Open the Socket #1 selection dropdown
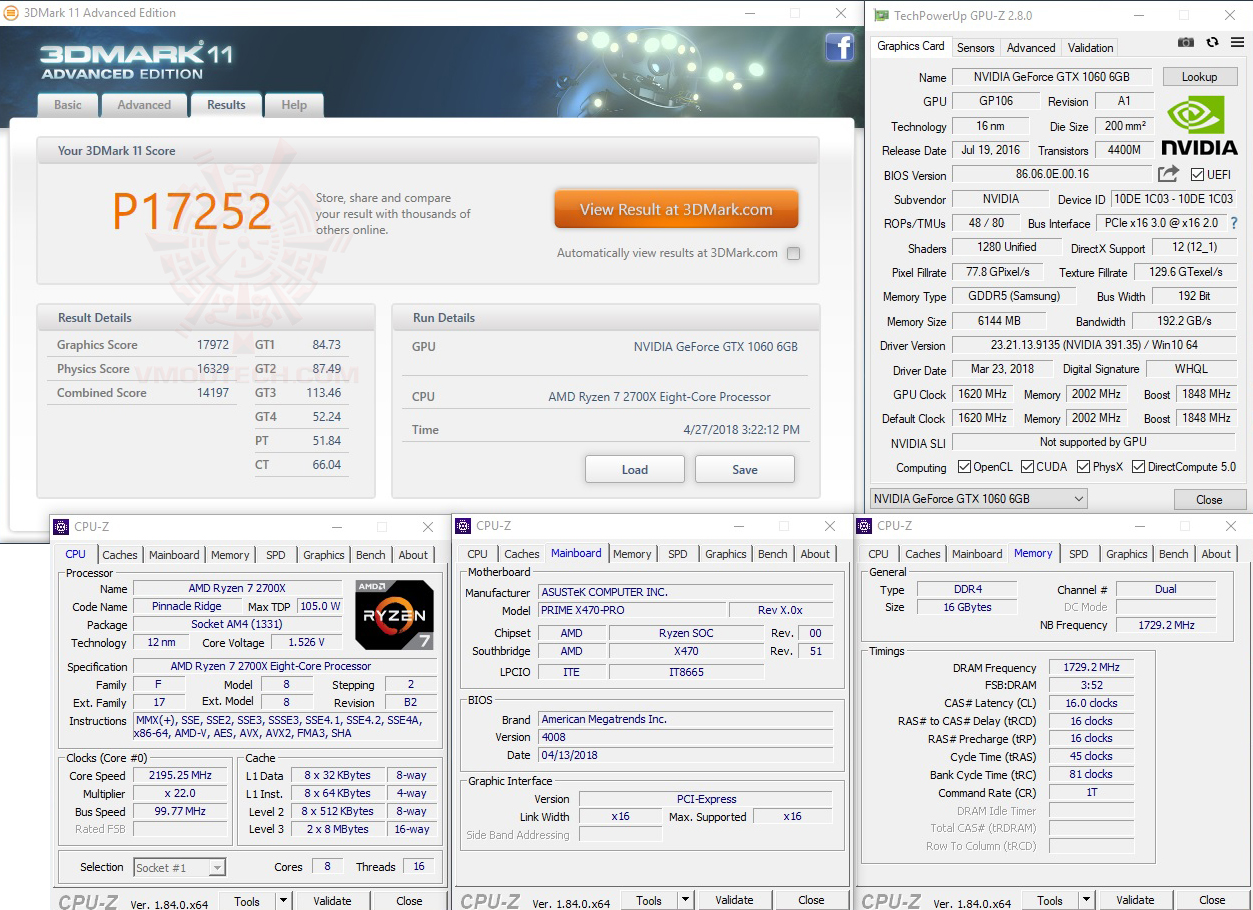 coord(178,867)
